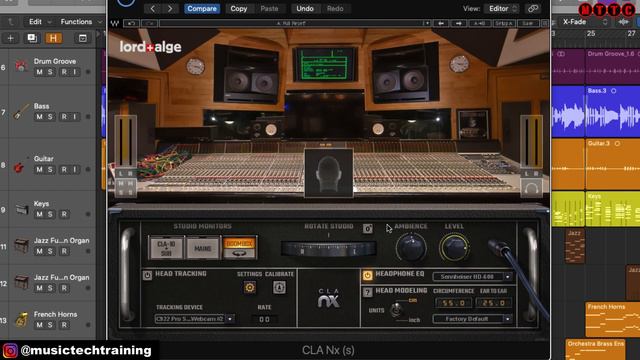640x360 pixels.
Task: Open Head Tracking settings gear
Action: click(250, 287)
